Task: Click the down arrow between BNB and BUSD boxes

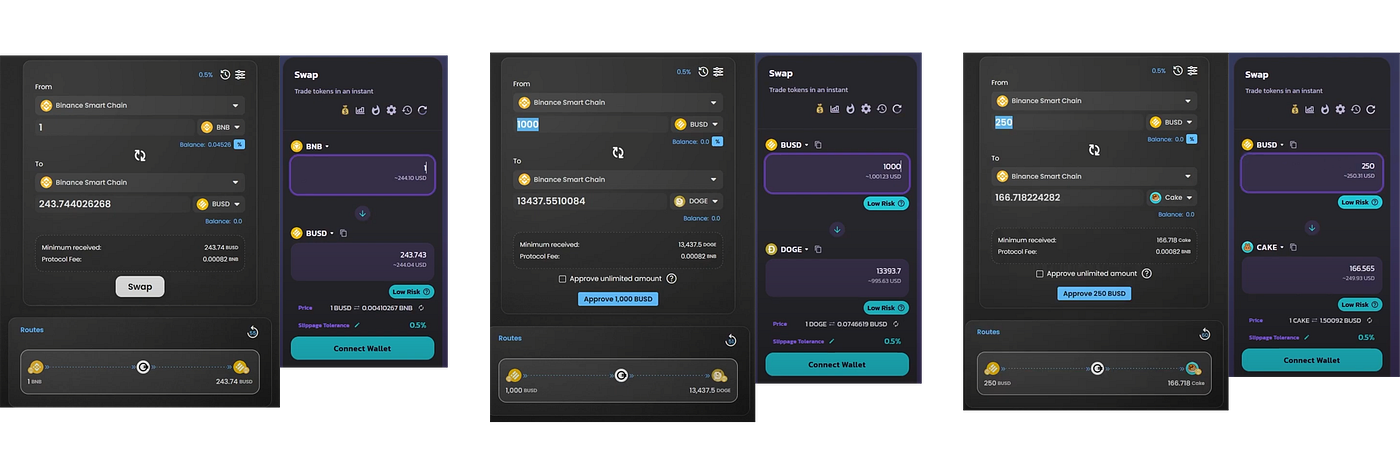Action: tap(362, 213)
